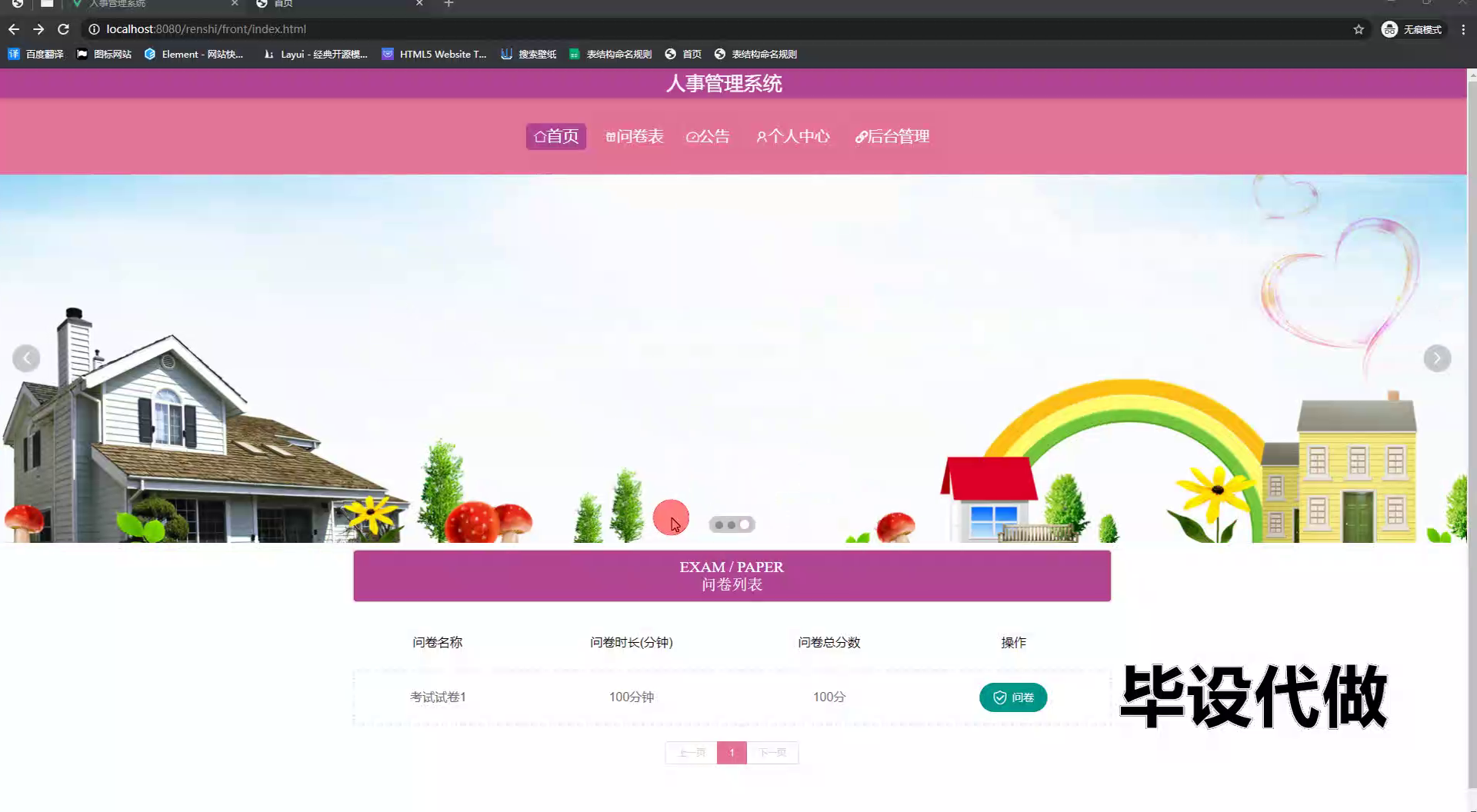View site information icon in address bar

click(x=94, y=29)
